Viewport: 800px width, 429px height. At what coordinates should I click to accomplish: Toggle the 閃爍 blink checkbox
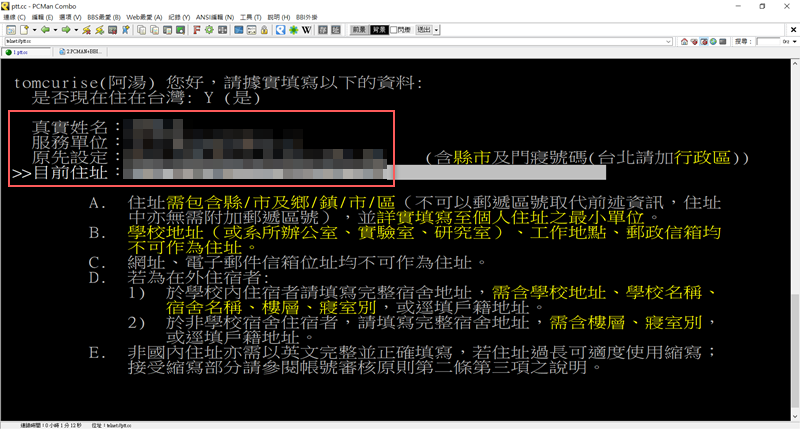pos(393,30)
